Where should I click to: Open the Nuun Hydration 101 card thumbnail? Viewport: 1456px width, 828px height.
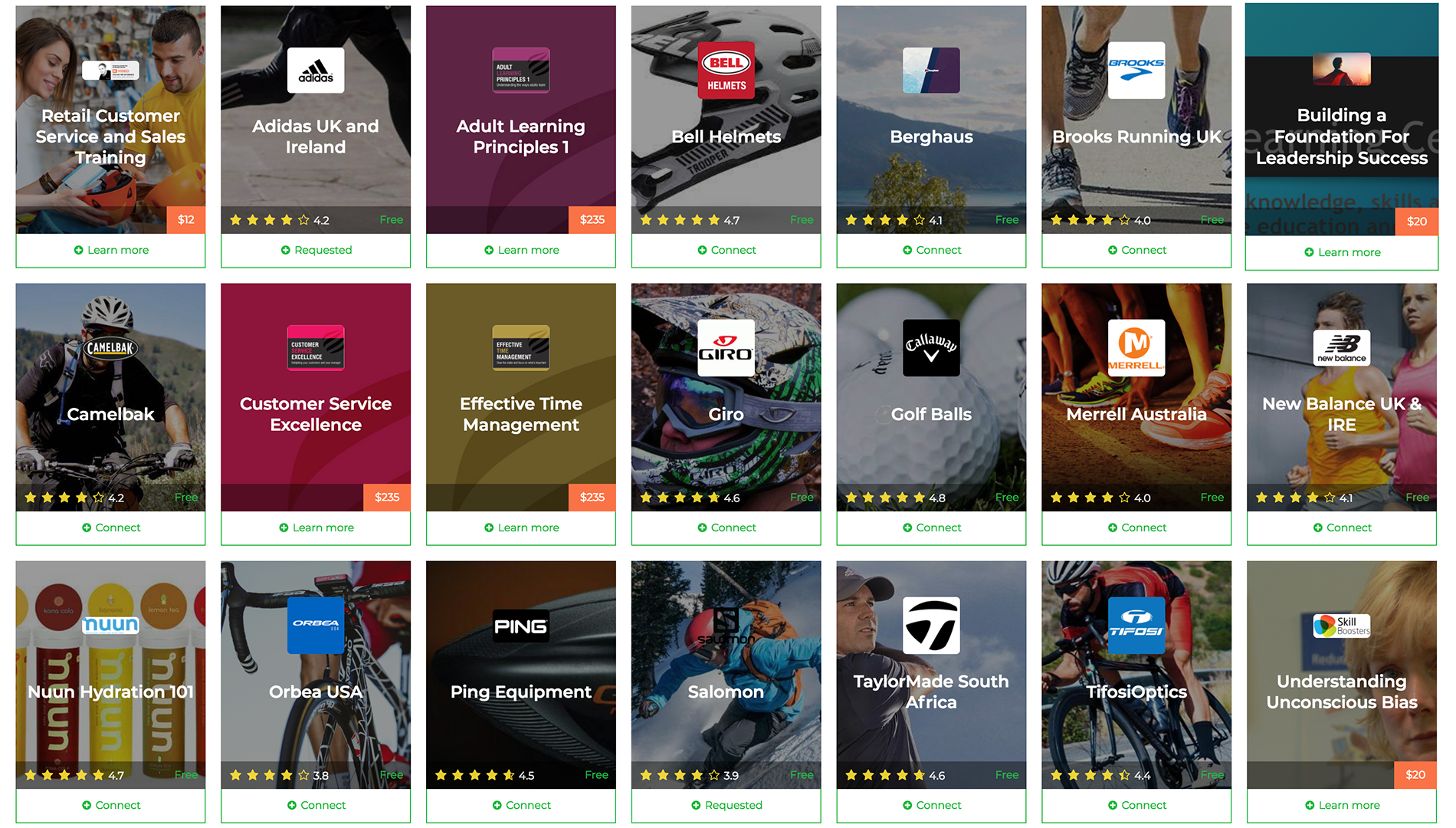tap(110, 675)
